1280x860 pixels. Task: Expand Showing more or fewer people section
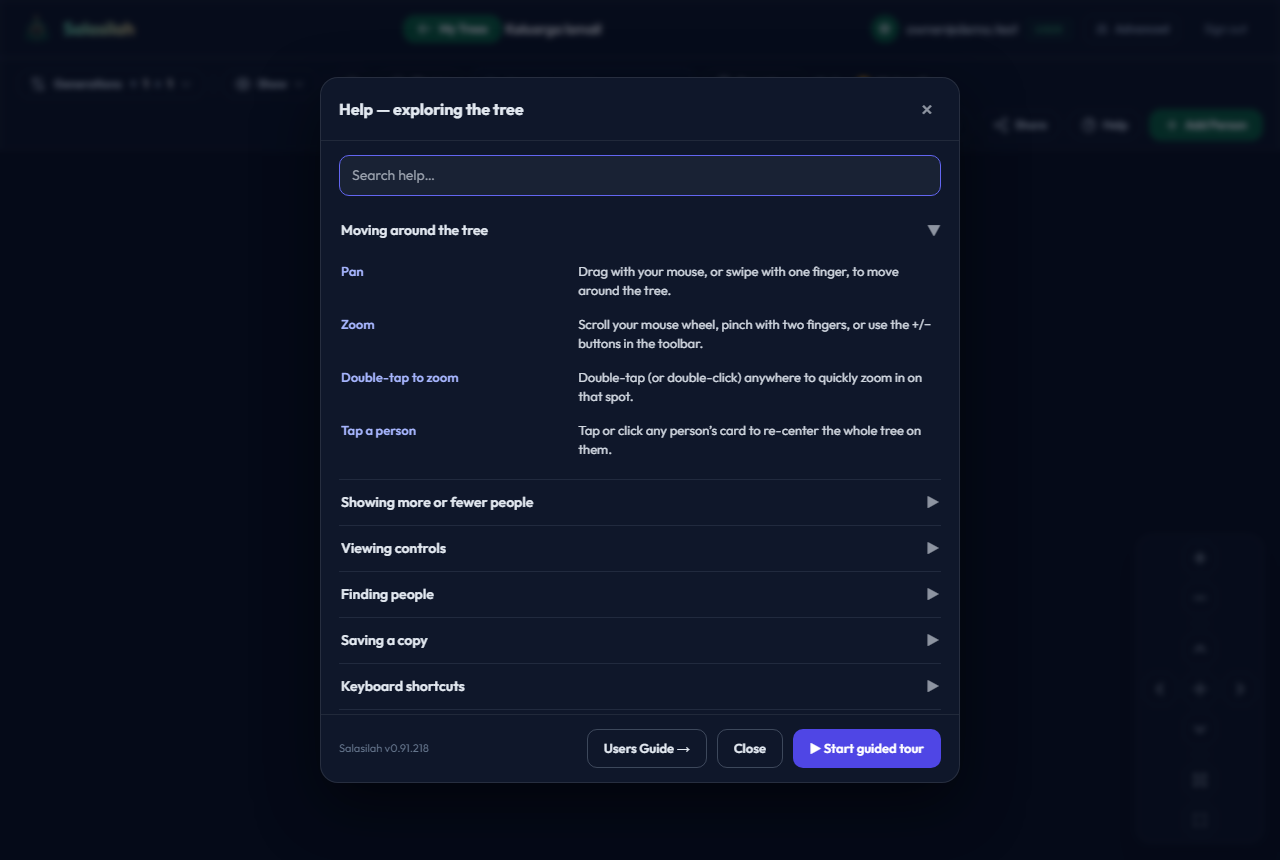coord(640,502)
